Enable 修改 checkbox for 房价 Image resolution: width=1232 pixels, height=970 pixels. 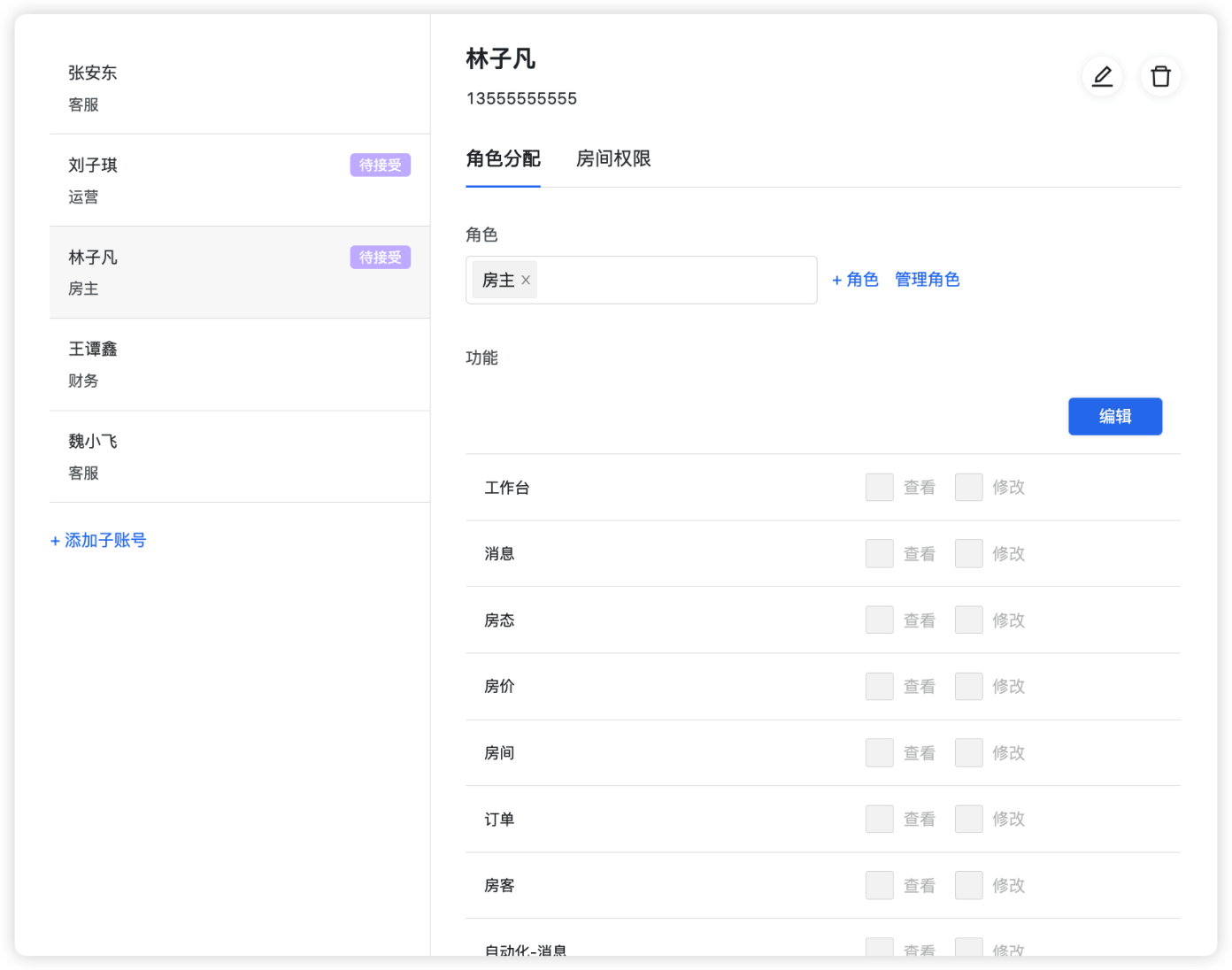pos(968,686)
